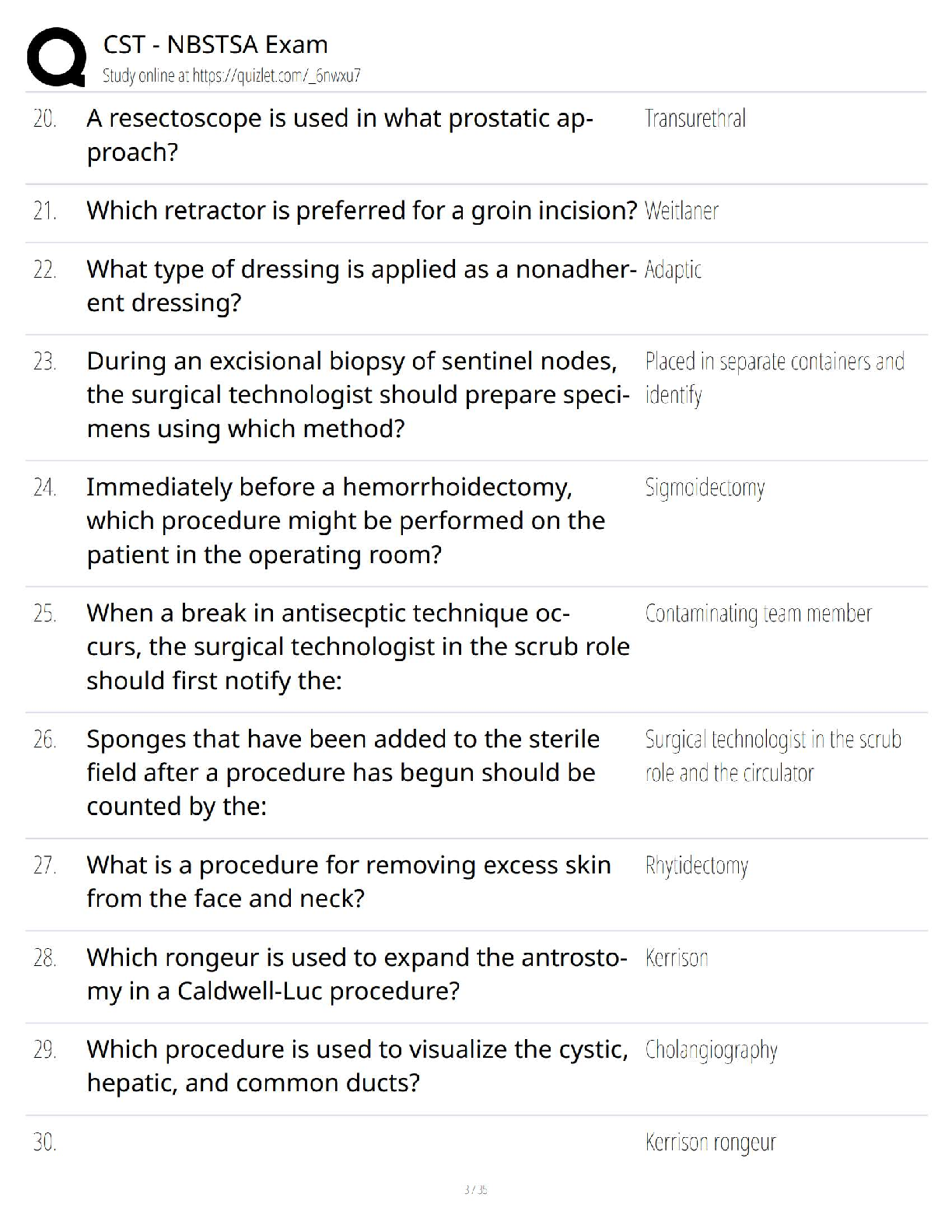This screenshot has width=952, height=1232.
Task: Click the number 27 row label
Action: coord(44,866)
